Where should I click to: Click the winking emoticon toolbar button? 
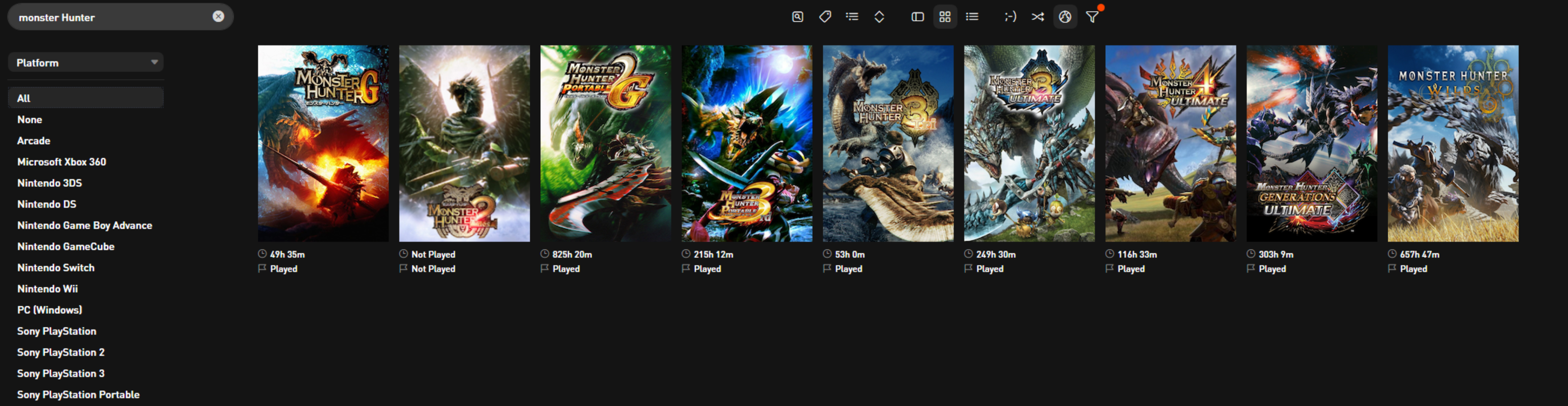(x=1011, y=17)
